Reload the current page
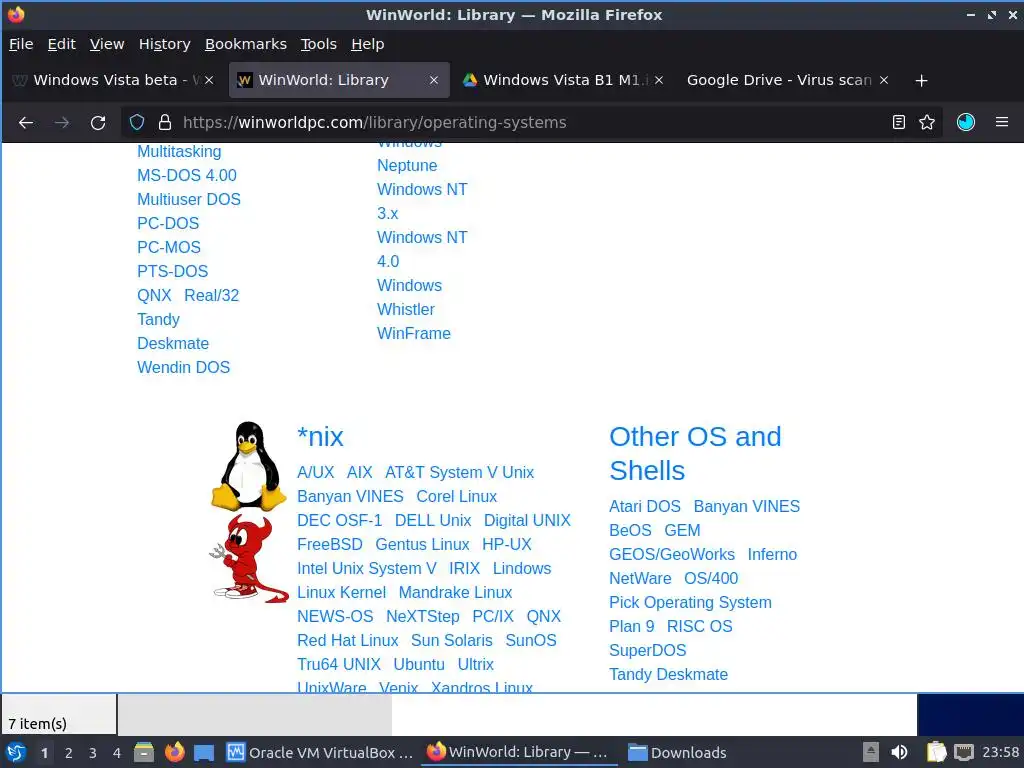 (98, 122)
